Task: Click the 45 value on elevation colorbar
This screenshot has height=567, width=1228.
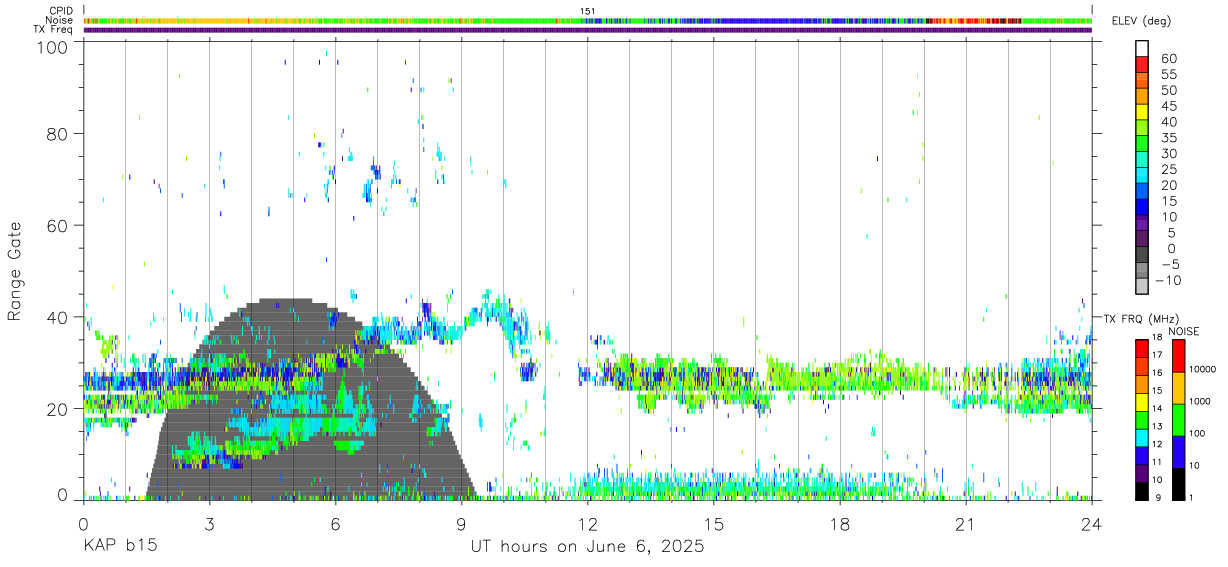Action: (x=1169, y=106)
